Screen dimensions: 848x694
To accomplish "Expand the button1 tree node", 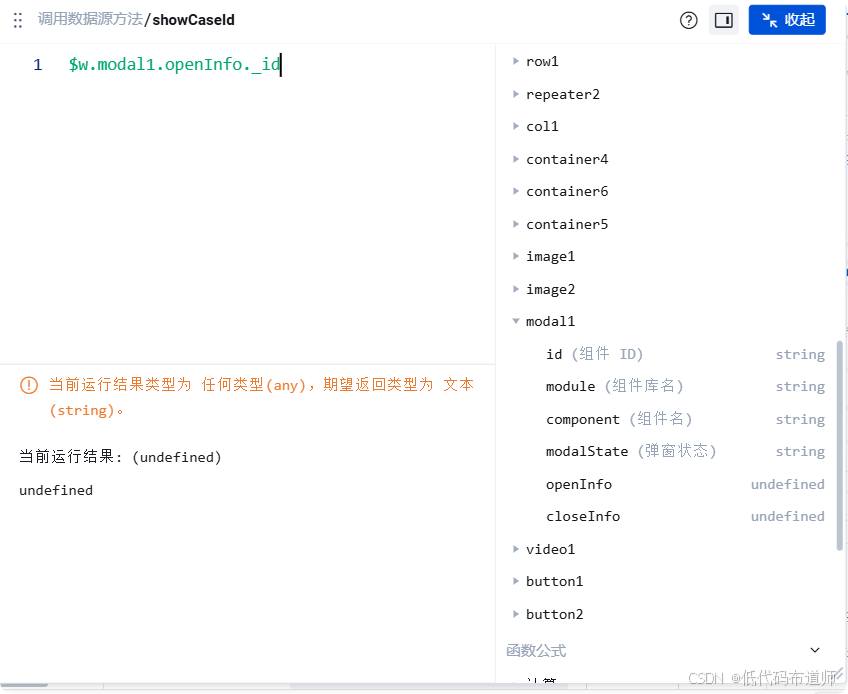I will point(515,581).
